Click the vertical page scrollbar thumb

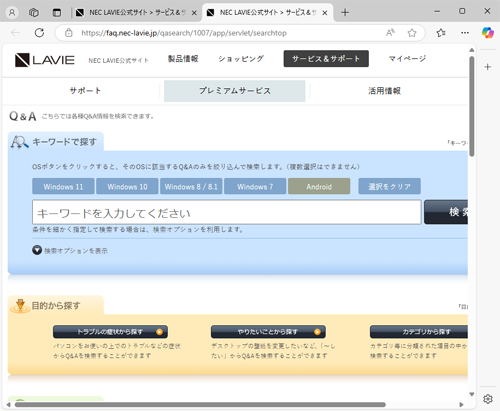pyautogui.click(x=472, y=106)
